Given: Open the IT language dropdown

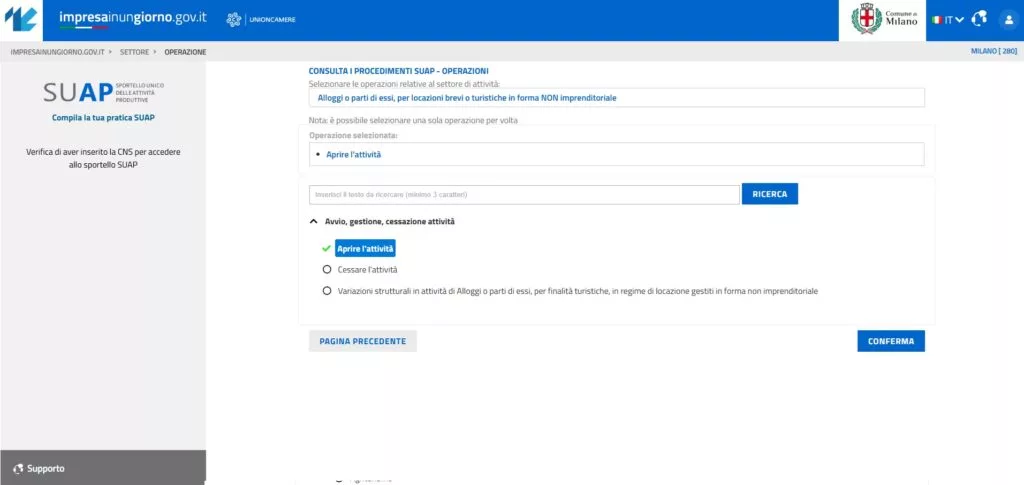Looking at the screenshot, I should [x=954, y=20].
